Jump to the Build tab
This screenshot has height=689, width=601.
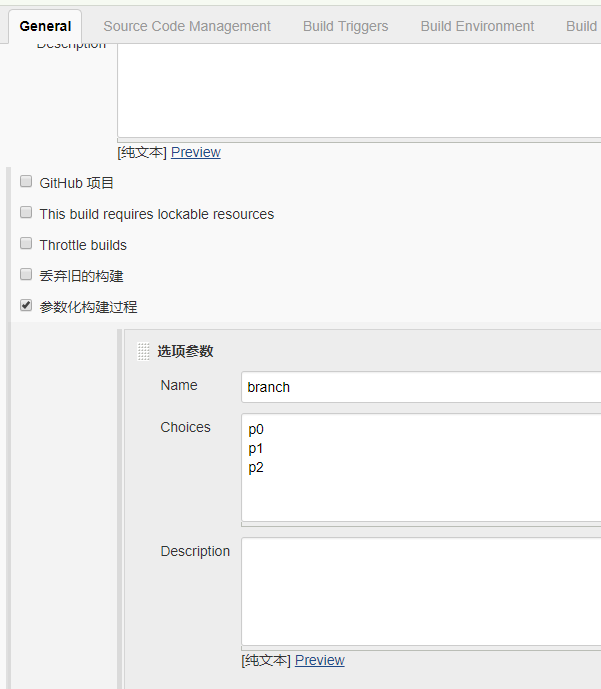click(581, 26)
